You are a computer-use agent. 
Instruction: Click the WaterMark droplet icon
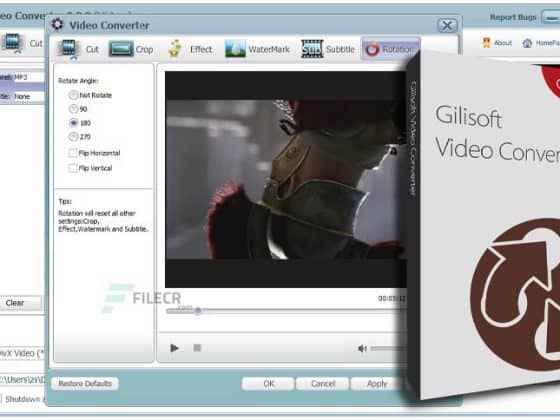[x=235, y=49]
